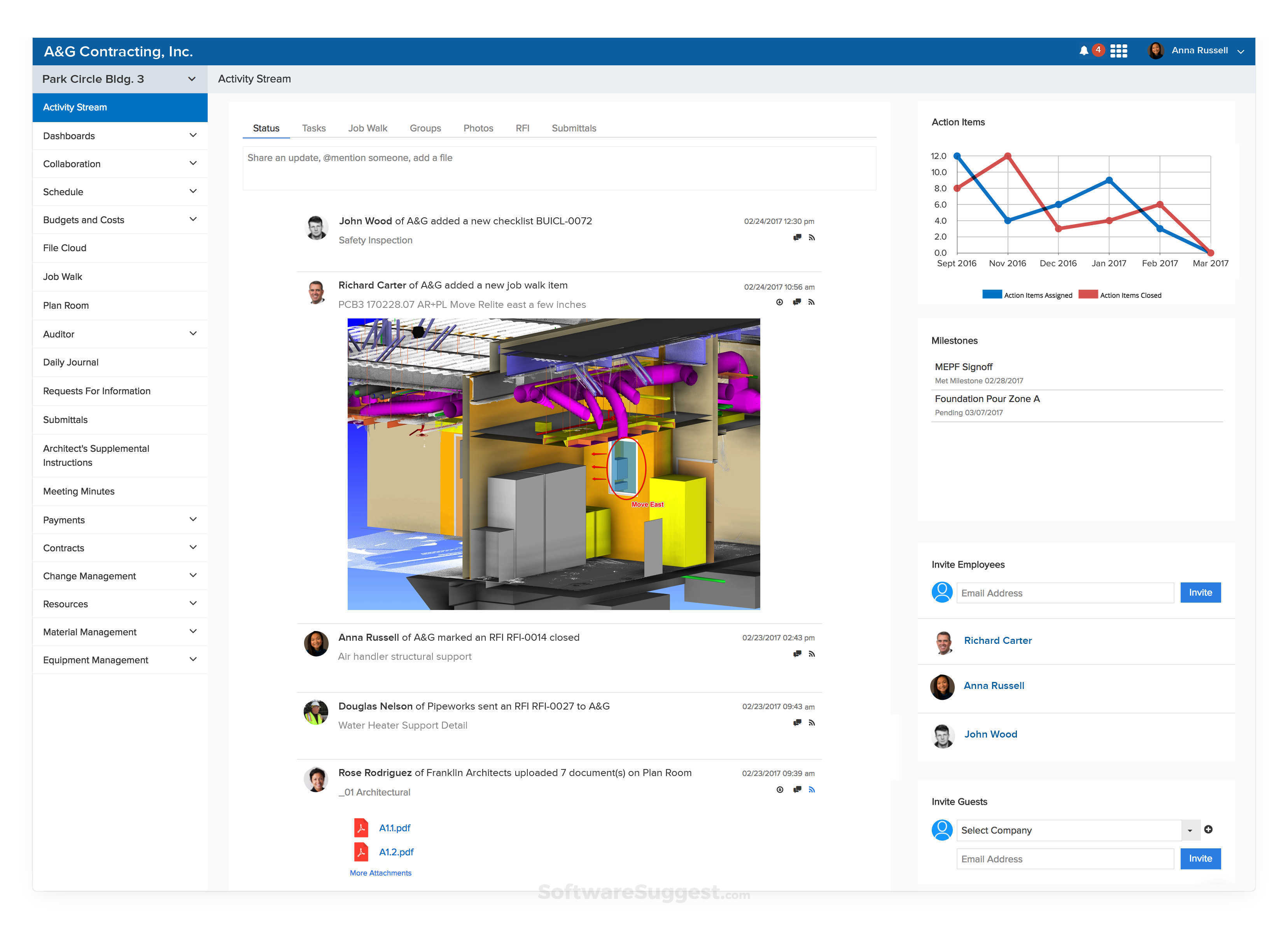This screenshot has height=930, width=1288.
Task: Expand the Dashboards menu section
Action: tap(193, 136)
